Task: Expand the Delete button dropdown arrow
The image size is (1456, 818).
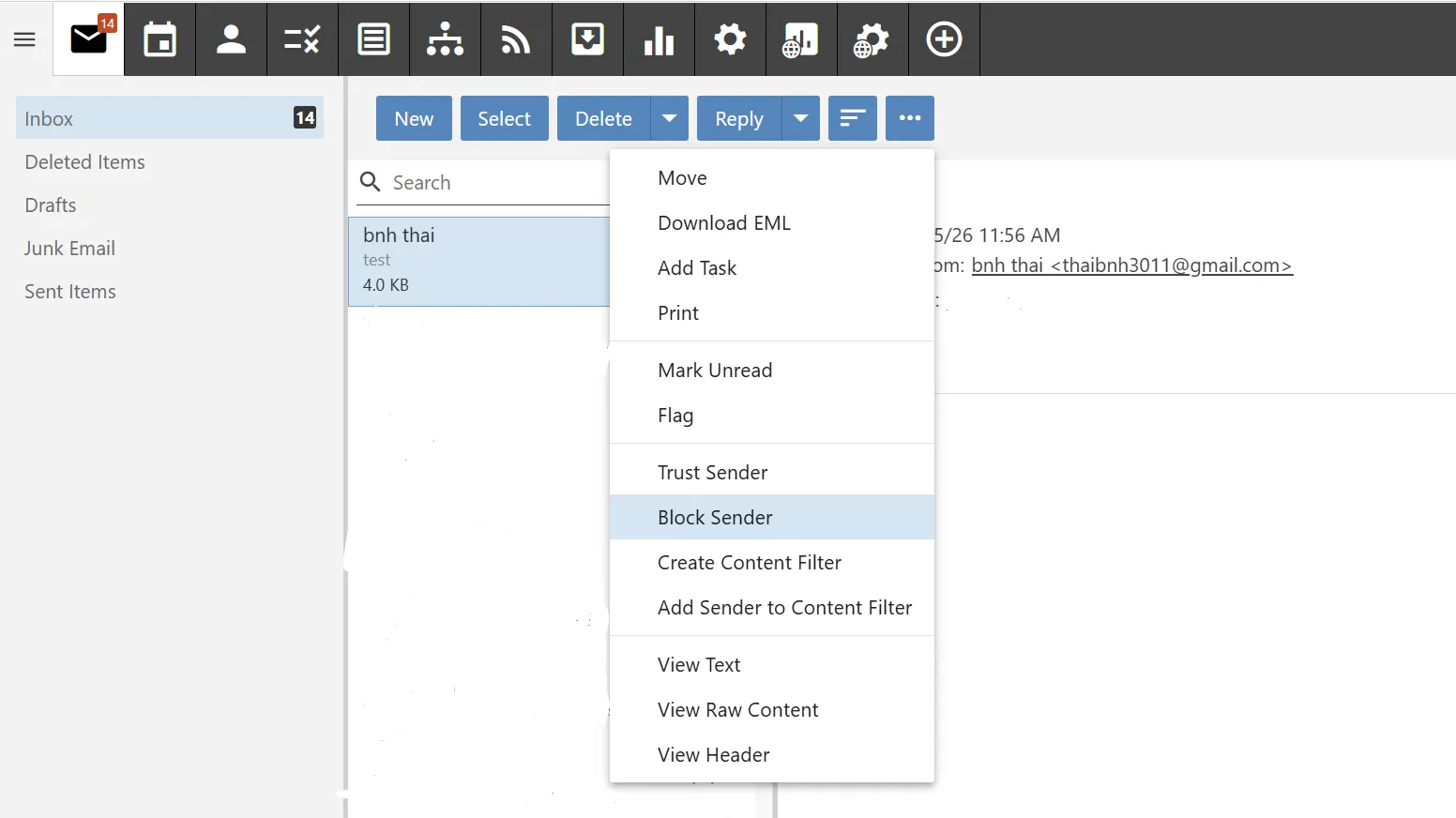Action: point(669,118)
